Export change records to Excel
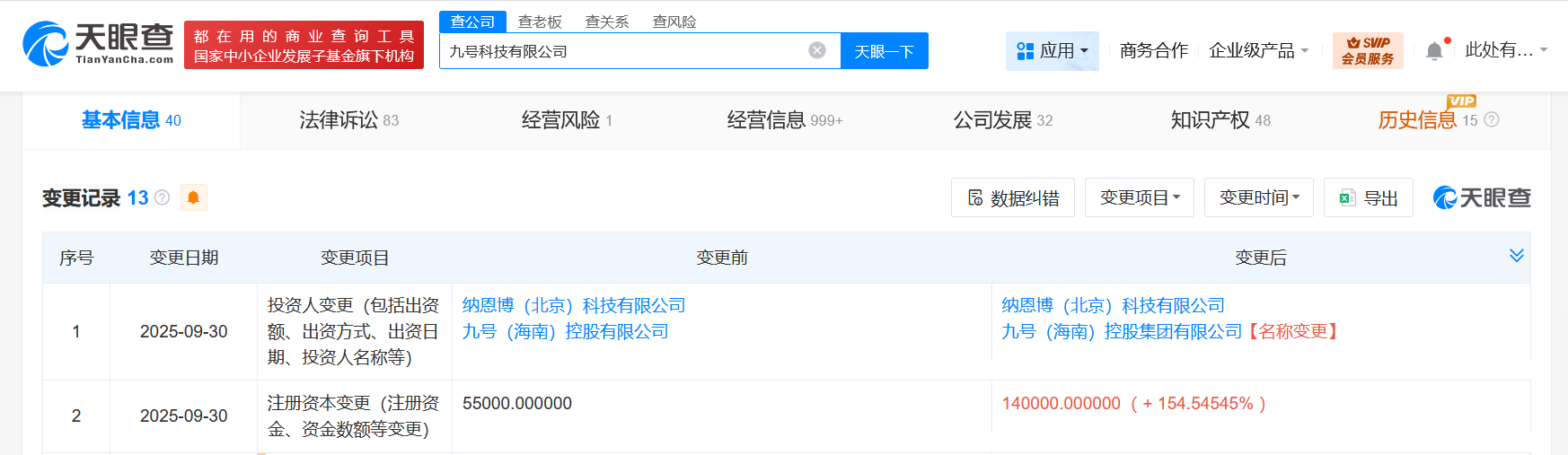Screen dimensions: 1568x455 pos(1368,197)
